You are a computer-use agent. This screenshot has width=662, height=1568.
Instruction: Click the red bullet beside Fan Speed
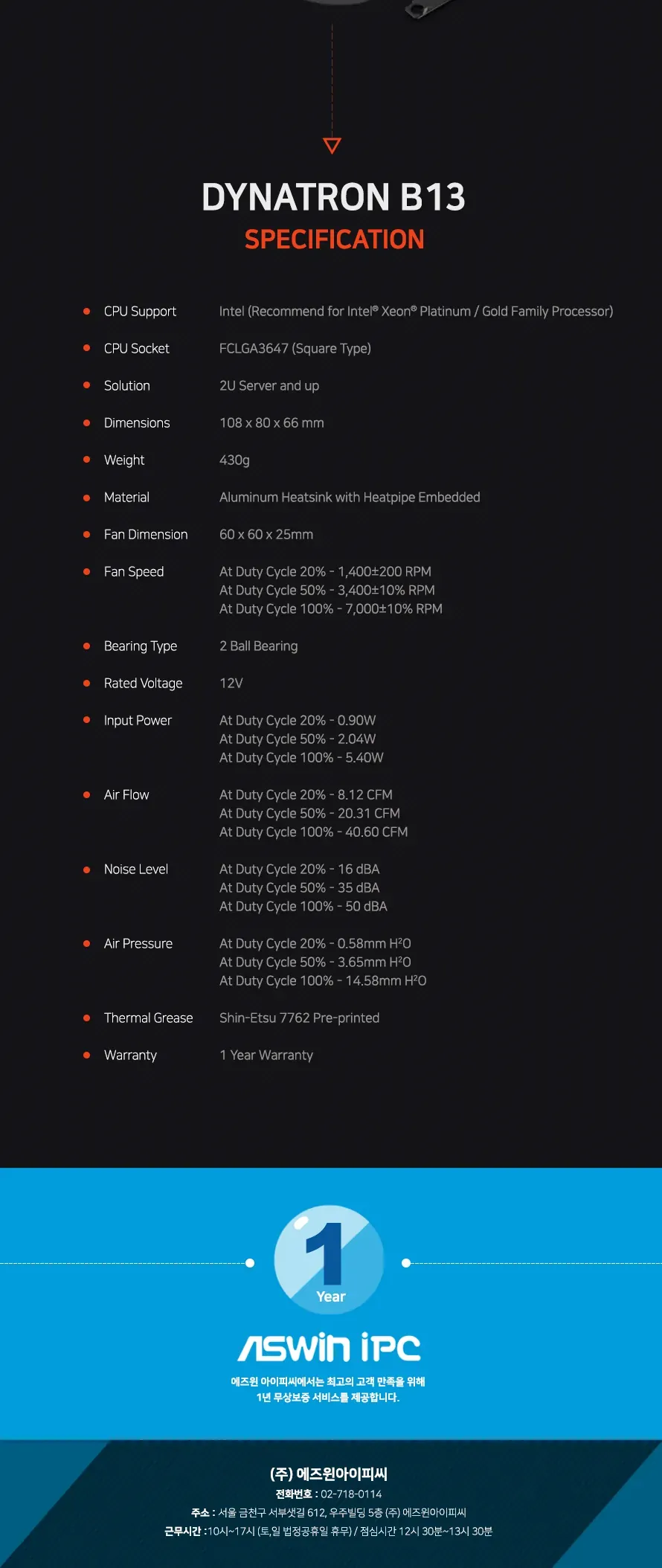point(86,571)
